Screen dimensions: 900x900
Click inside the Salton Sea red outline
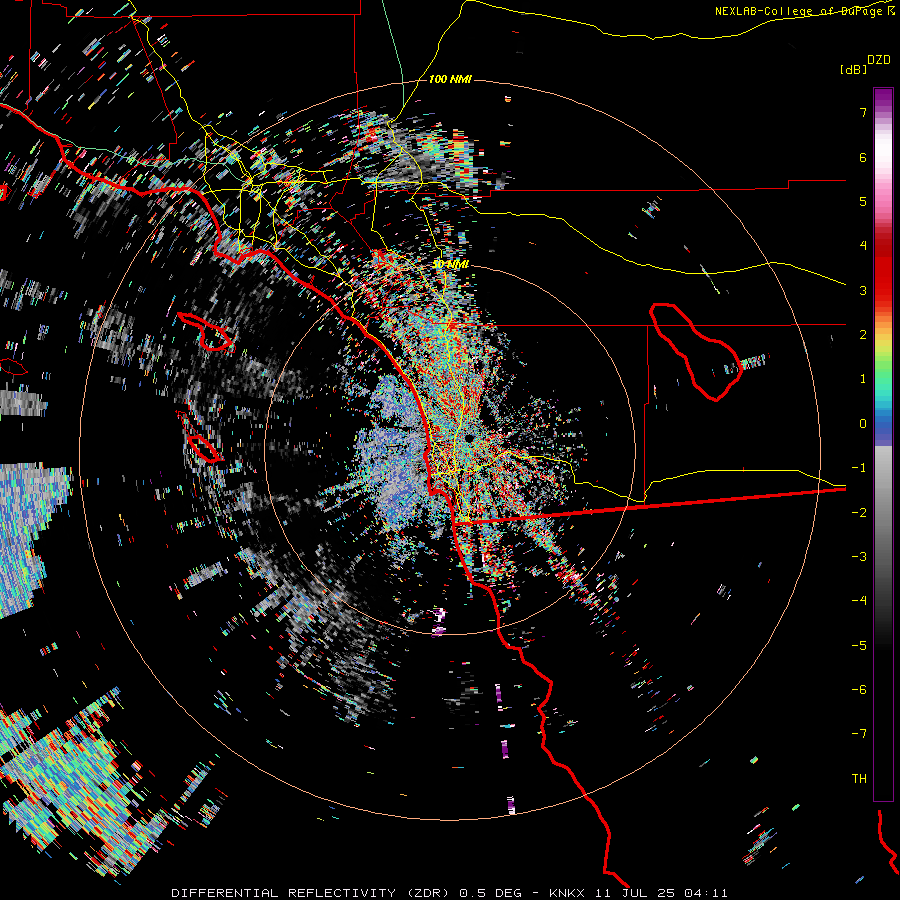tap(696, 351)
